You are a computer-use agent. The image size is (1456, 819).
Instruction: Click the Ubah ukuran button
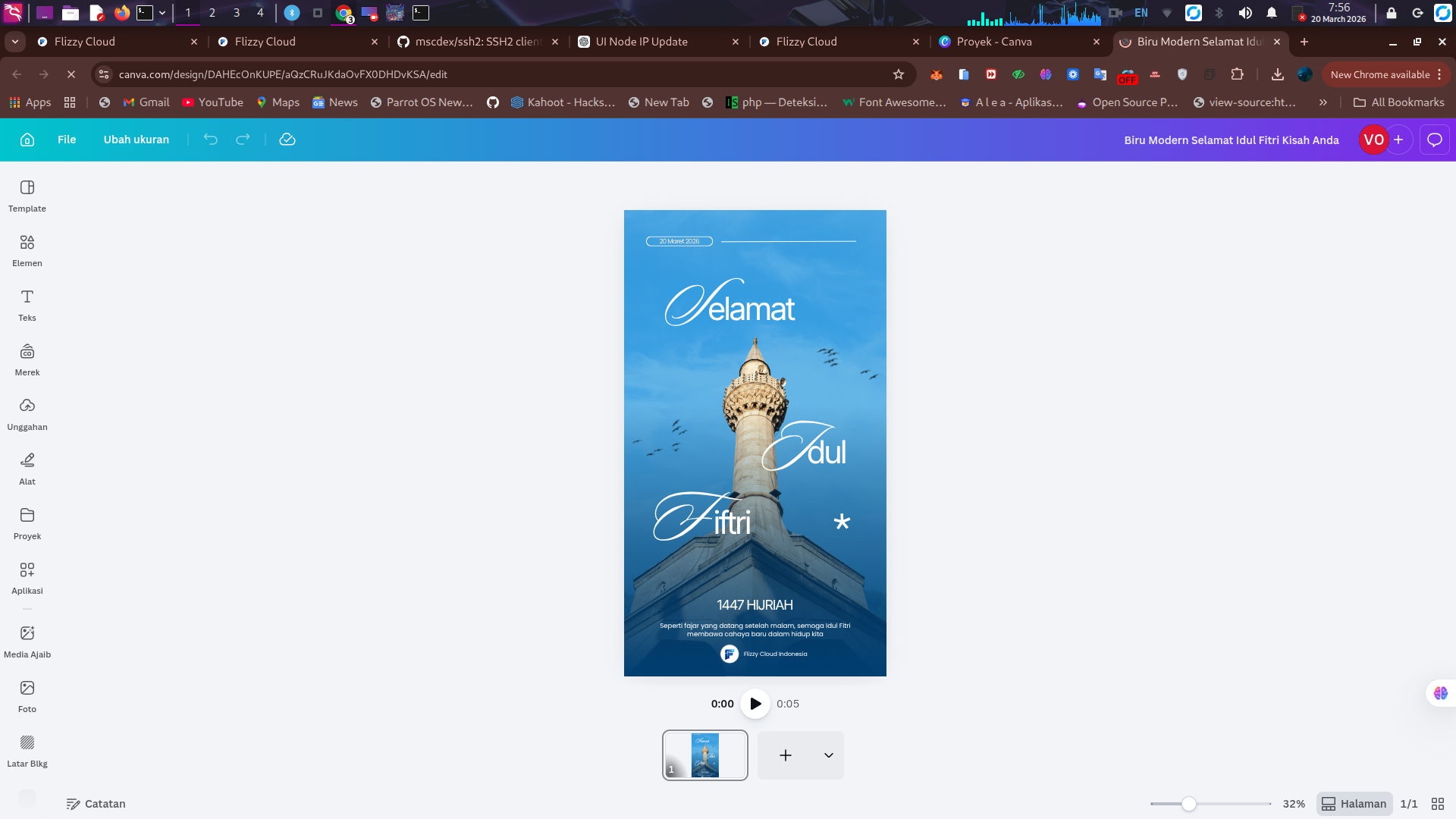136,140
